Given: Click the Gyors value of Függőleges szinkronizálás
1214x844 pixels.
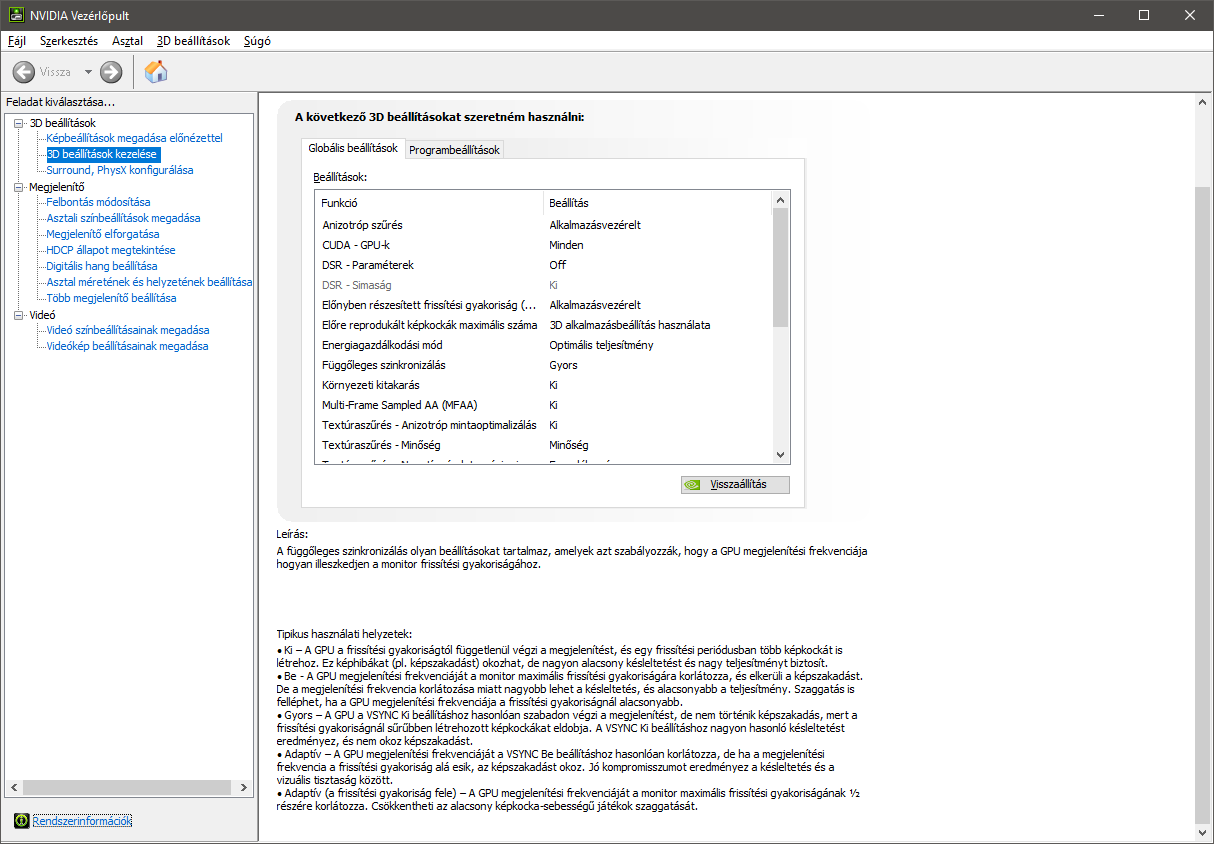Looking at the screenshot, I should click(563, 365).
